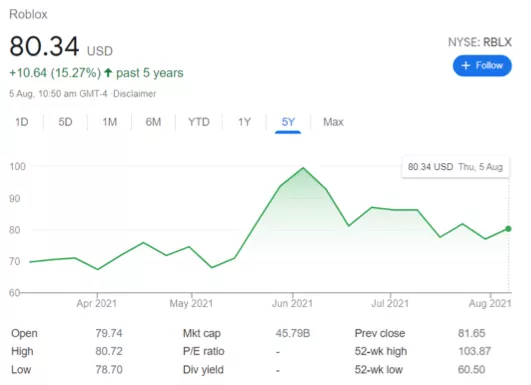Click the Apr 2021 axis label
The width and height of the screenshot is (531, 385).
tap(97, 303)
